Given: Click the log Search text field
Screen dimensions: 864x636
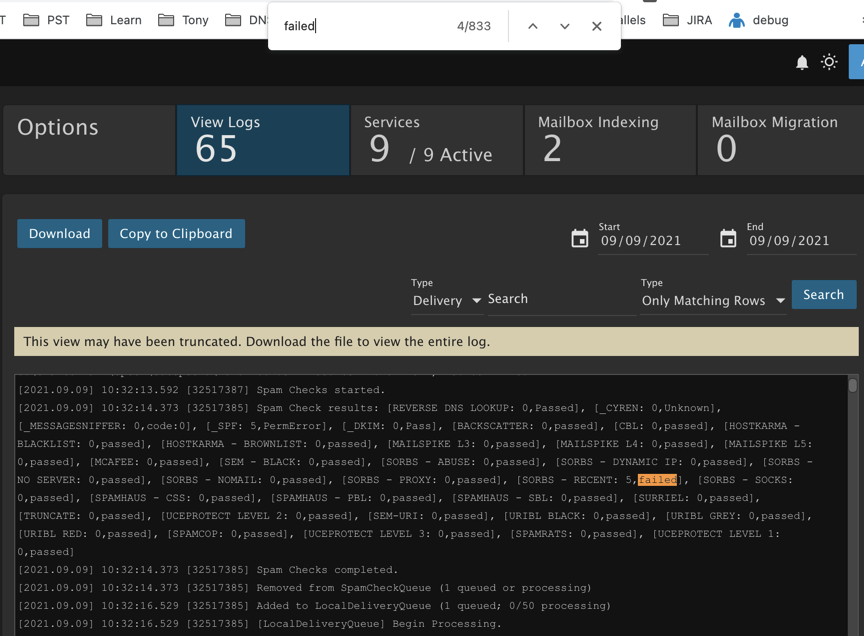Looking at the screenshot, I should tap(558, 299).
